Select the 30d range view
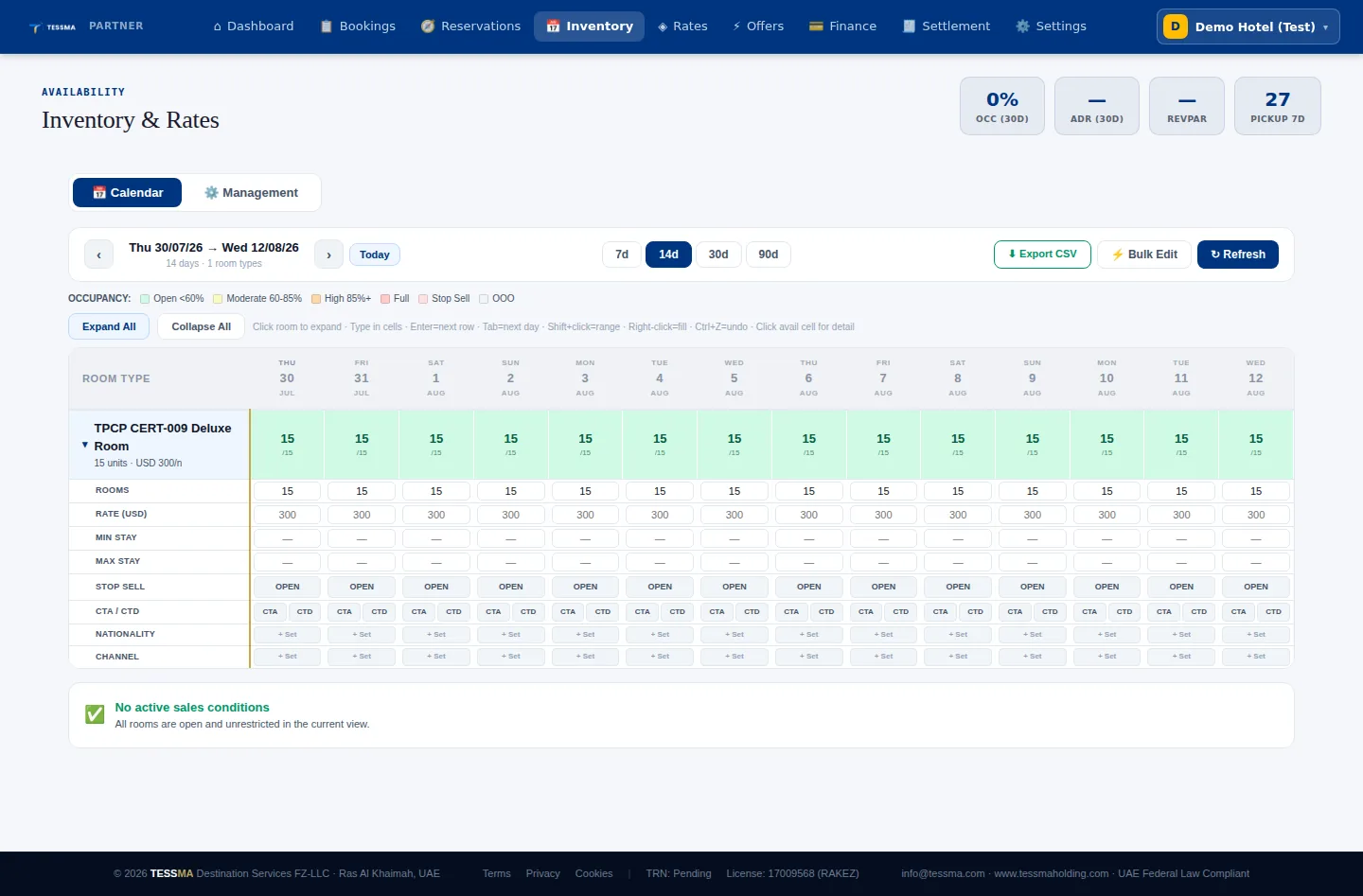Viewport: 1363px width, 896px height. pyautogui.click(x=718, y=255)
